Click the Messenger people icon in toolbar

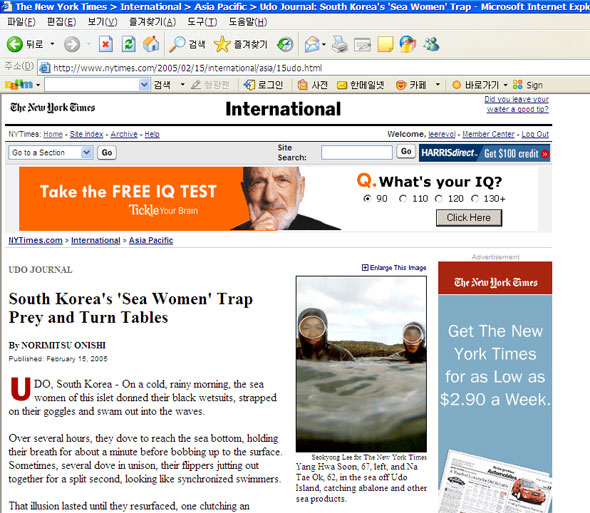coord(431,44)
